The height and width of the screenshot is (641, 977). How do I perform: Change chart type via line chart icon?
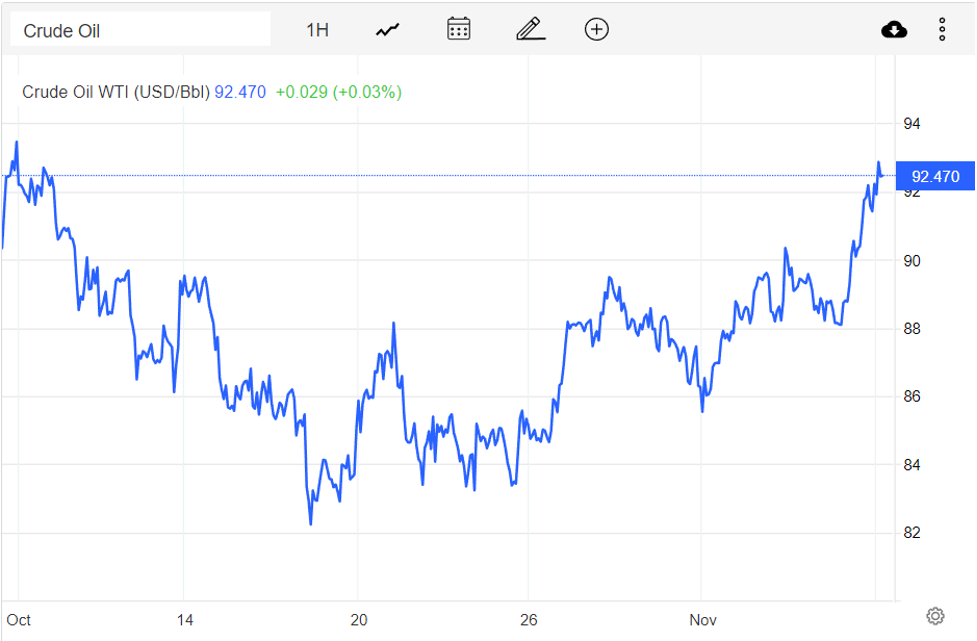tap(388, 30)
